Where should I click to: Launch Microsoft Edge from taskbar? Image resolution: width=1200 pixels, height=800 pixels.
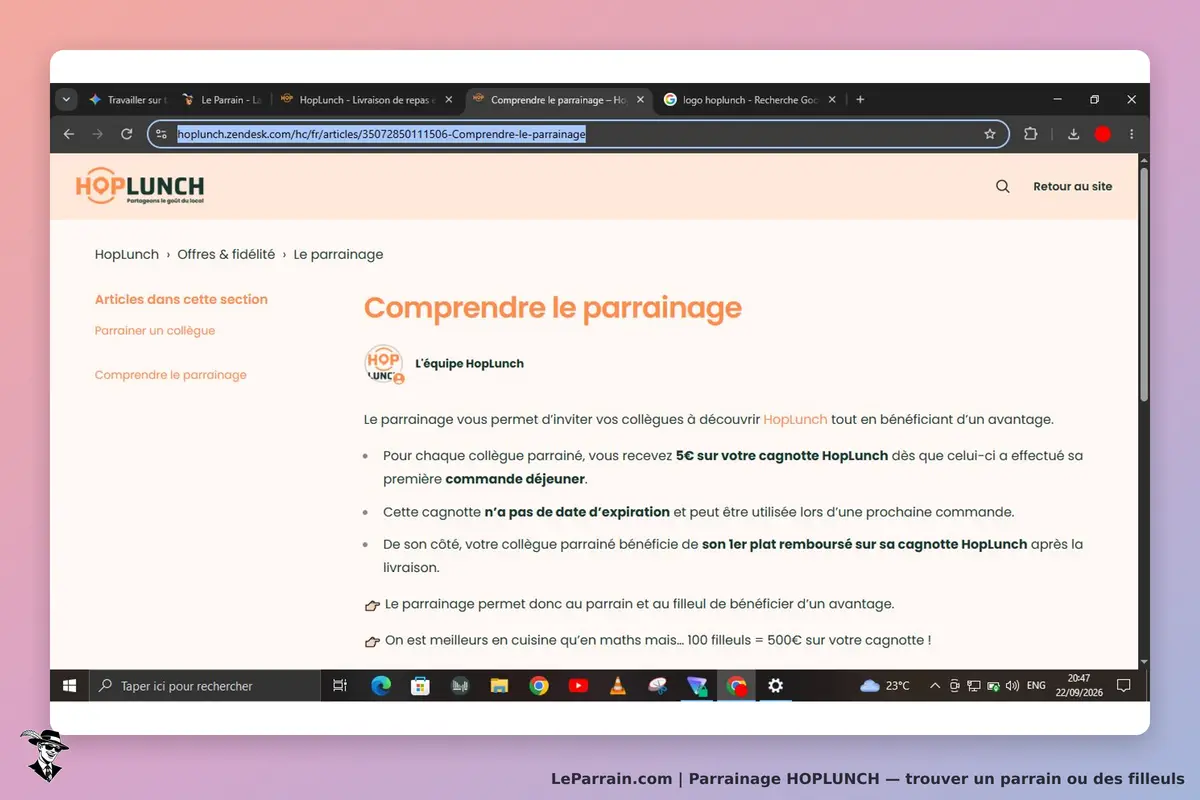point(381,686)
